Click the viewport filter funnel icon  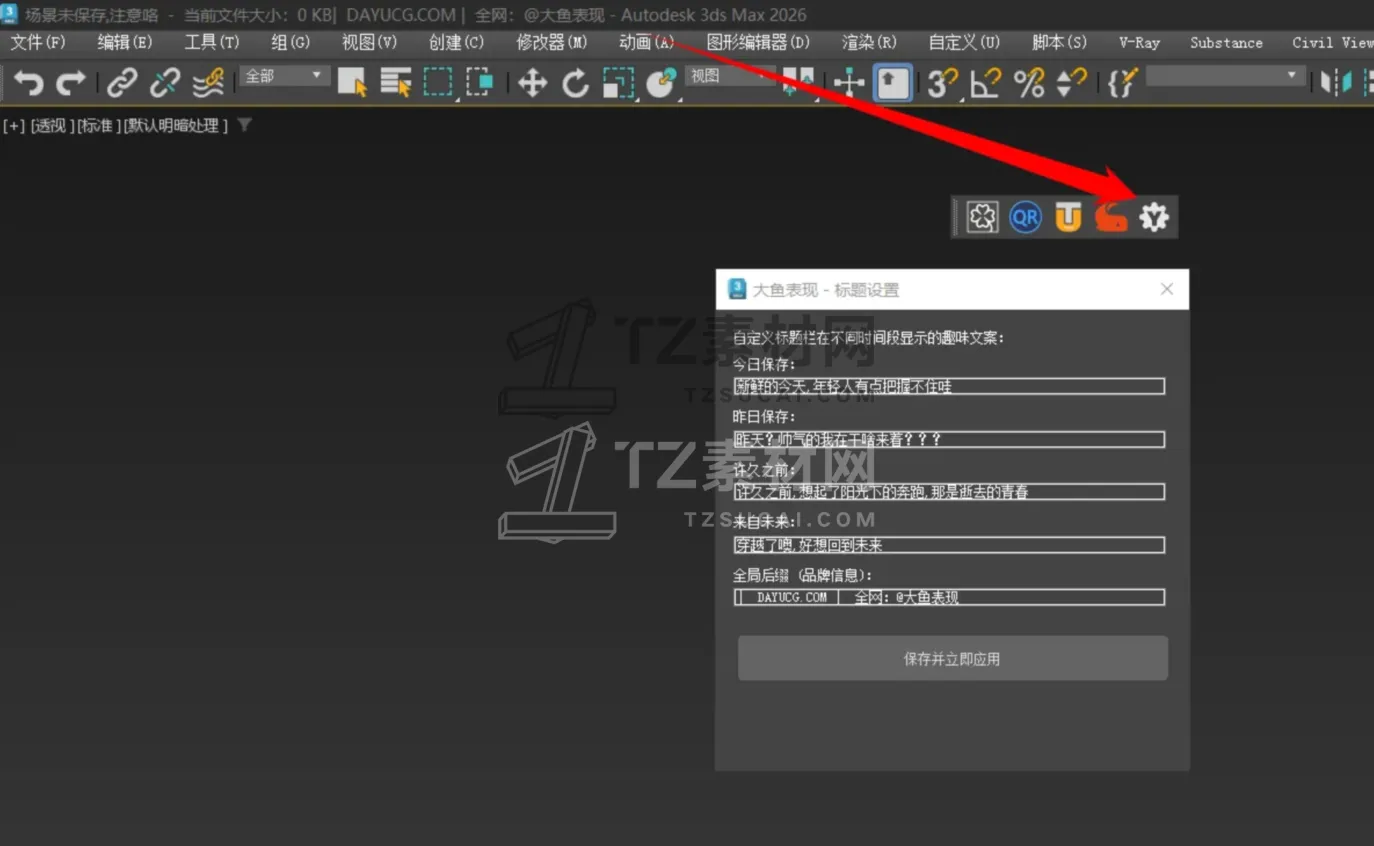[x=244, y=126]
